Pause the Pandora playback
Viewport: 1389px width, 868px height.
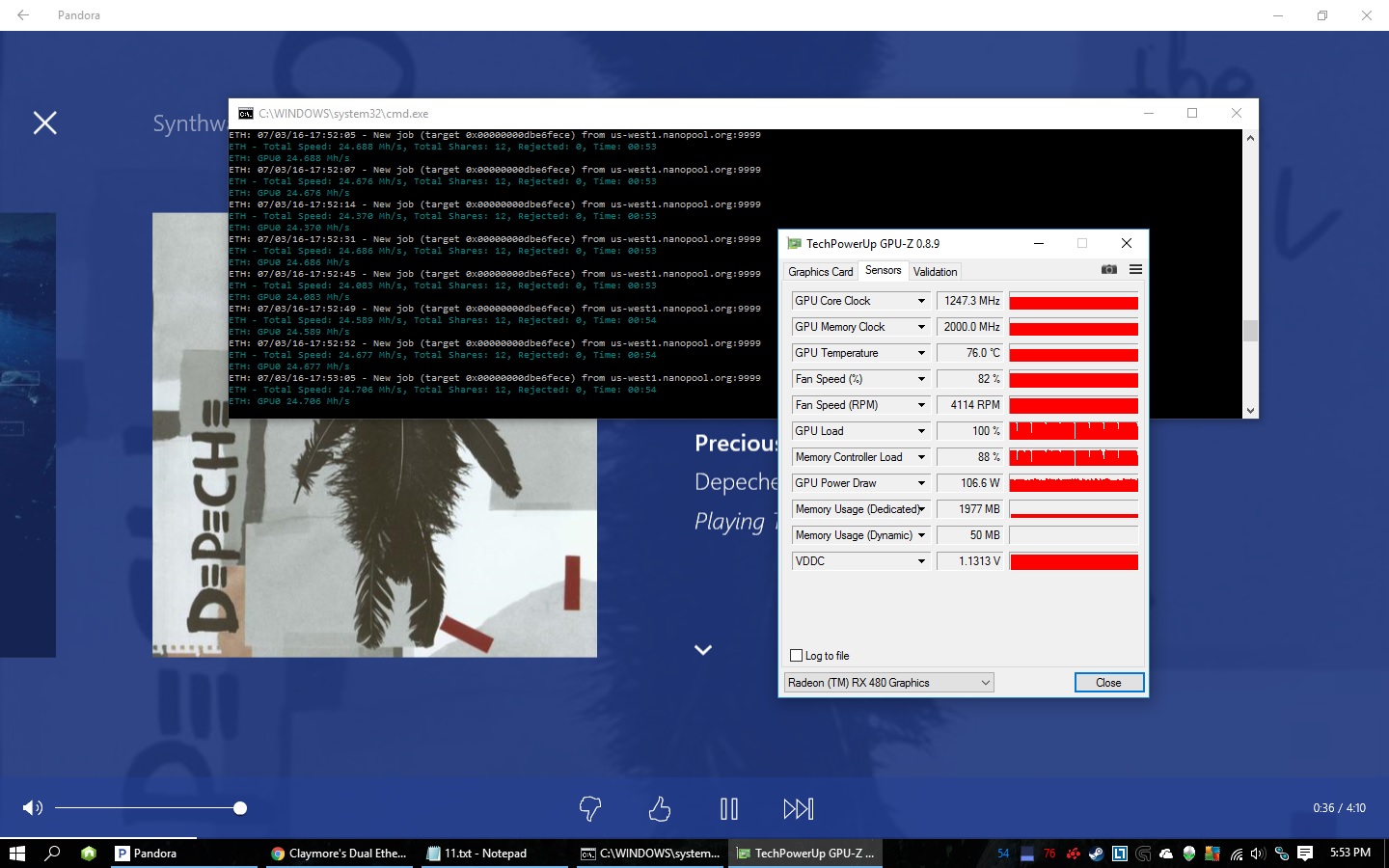pos(729,808)
